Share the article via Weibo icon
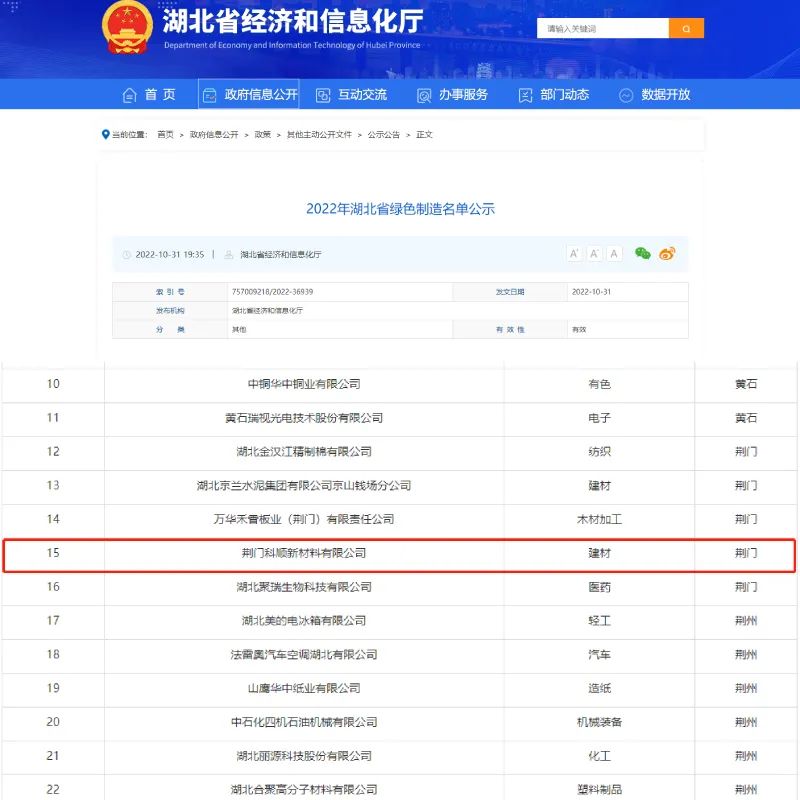800x800 pixels. click(x=667, y=253)
